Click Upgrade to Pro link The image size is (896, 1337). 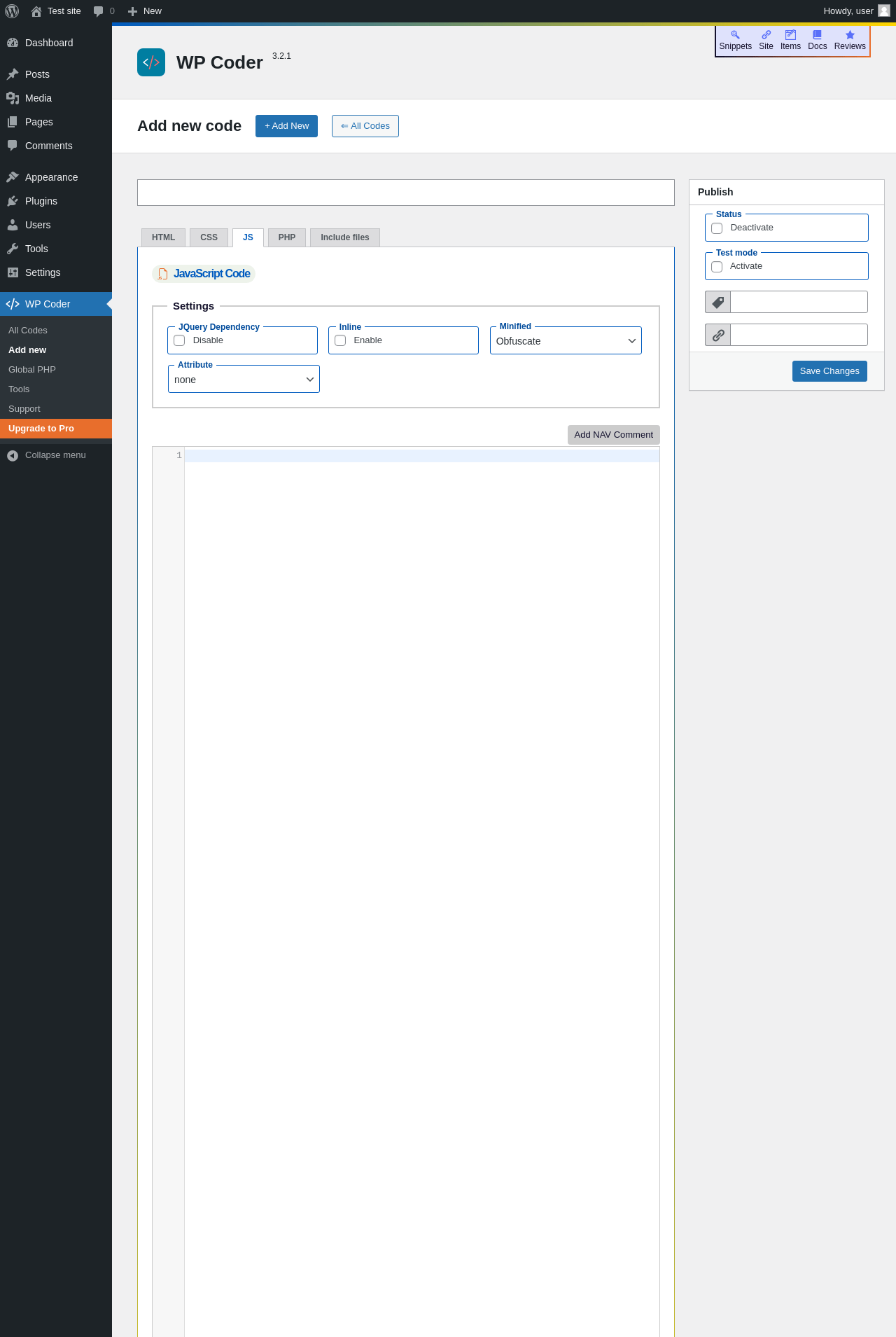[56, 429]
